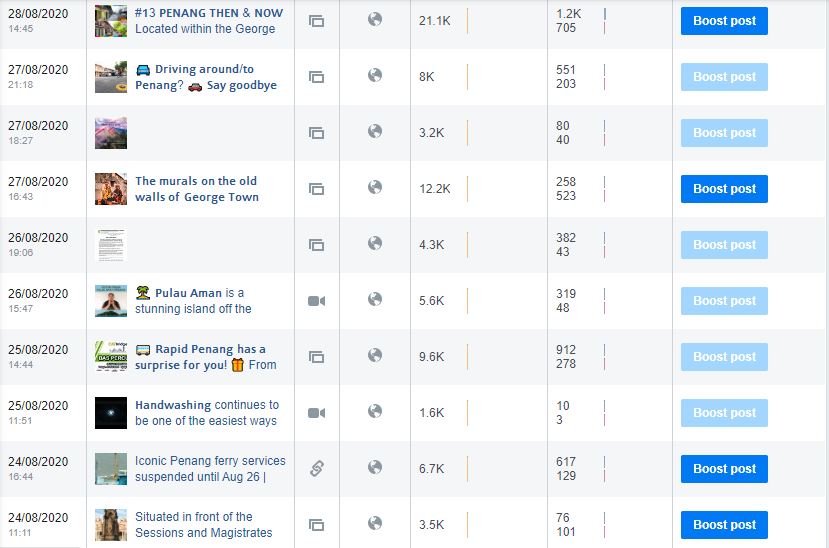The height and width of the screenshot is (548, 829).
Task: Click the photo type icon for Penang Then & Now post
Action: pyautogui.click(x=316, y=21)
